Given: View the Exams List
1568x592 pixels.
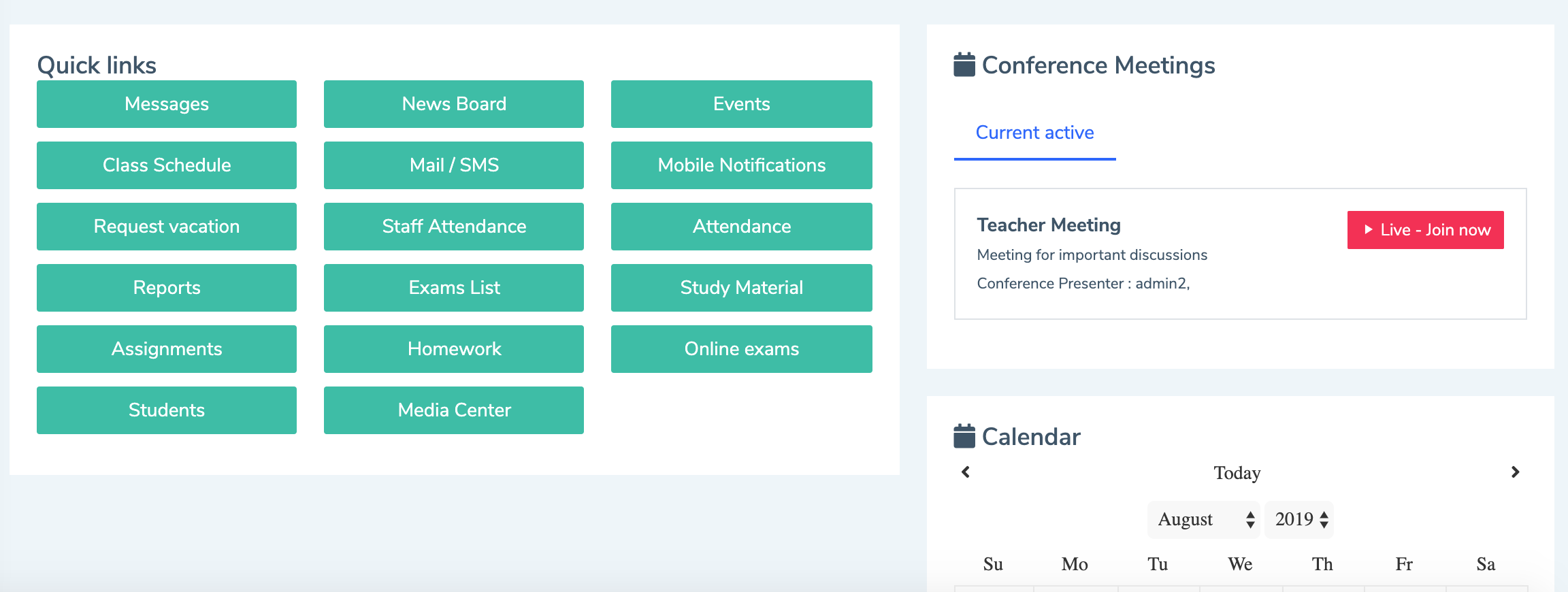Looking at the screenshot, I should pos(454,288).
